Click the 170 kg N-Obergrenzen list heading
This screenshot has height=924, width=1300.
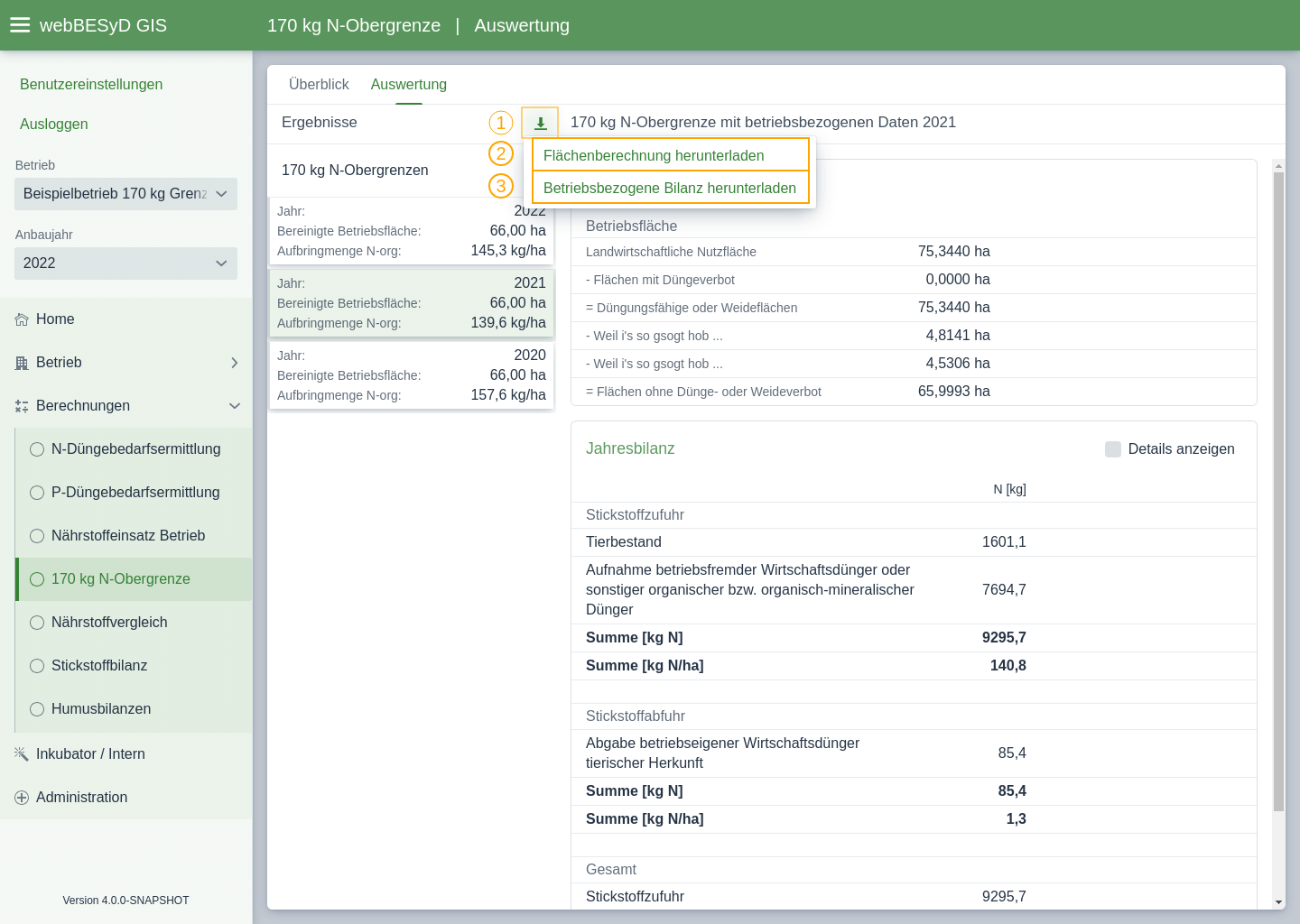(x=355, y=171)
